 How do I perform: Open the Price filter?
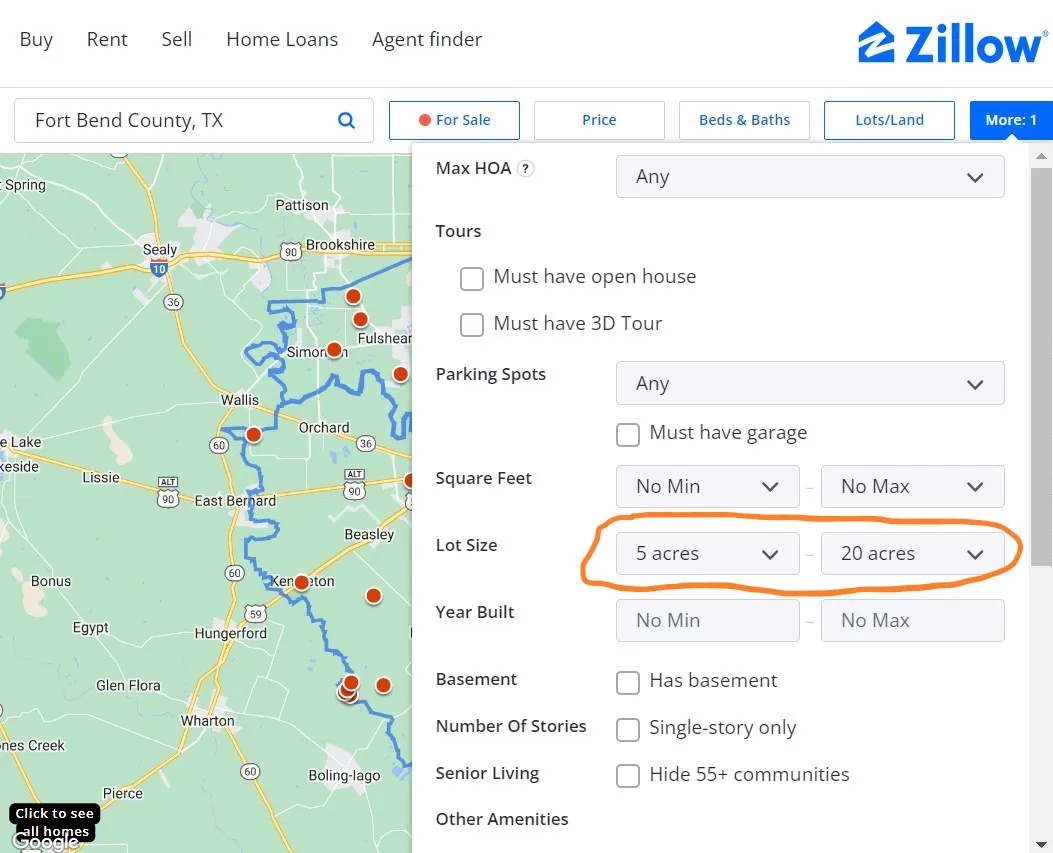tap(599, 120)
